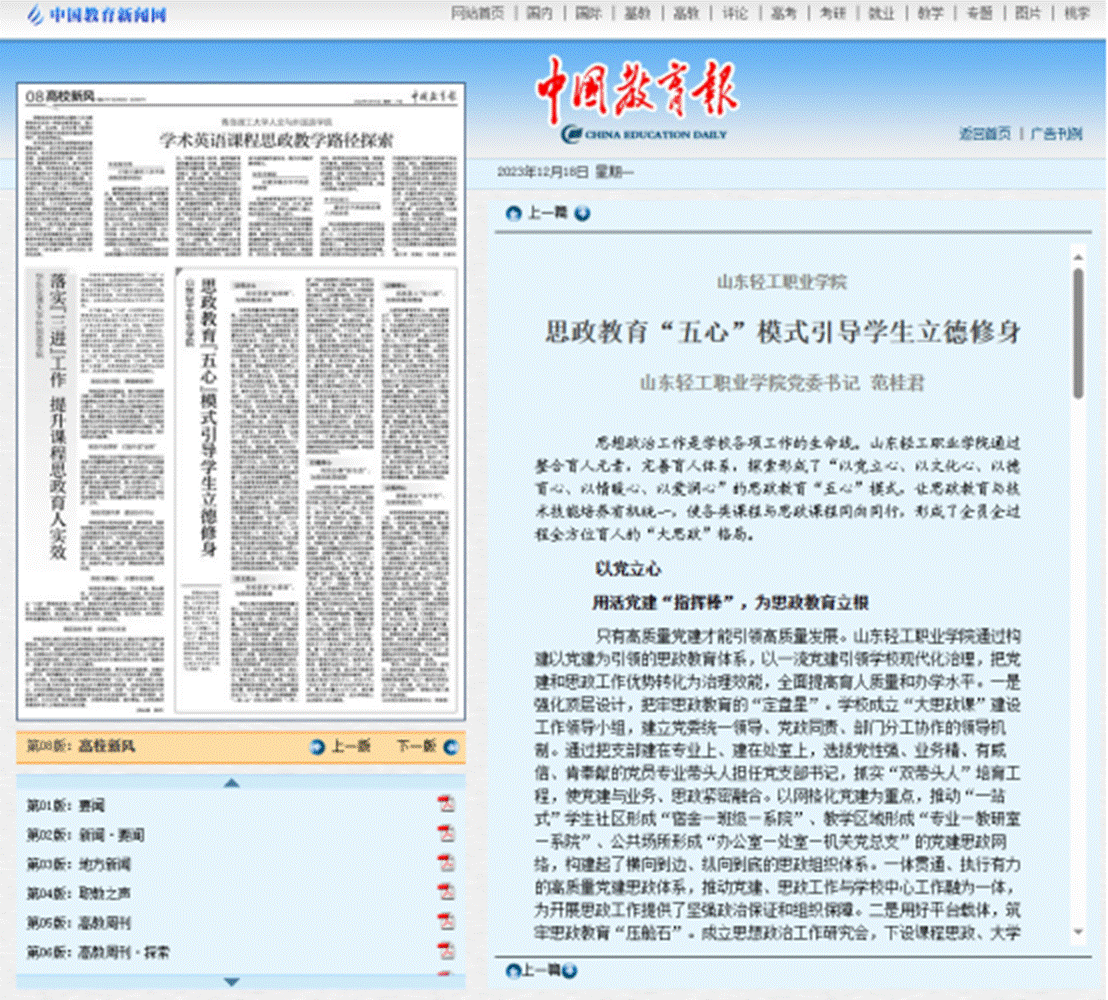Click the arrow icon right of 下一版
The image size is (1108, 1000).
coord(455,746)
